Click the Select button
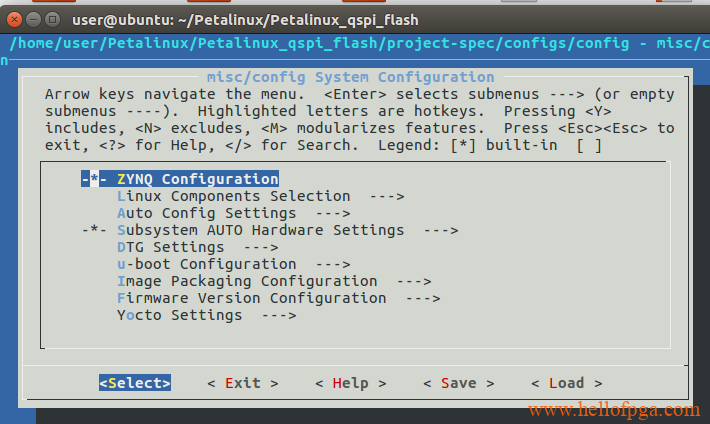 click(x=135, y=383)
